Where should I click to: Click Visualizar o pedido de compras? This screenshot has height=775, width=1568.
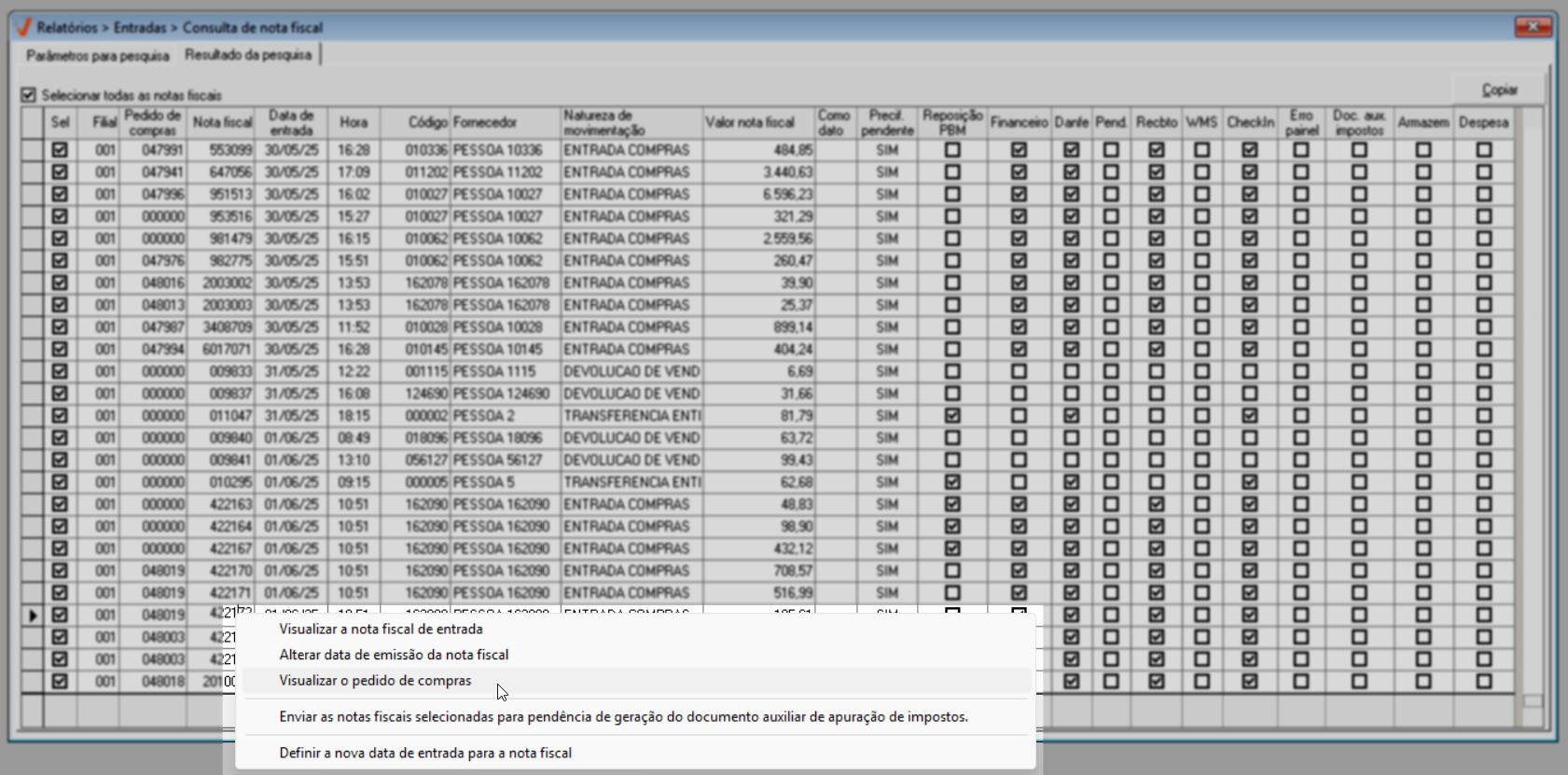pyautogui.click(x=375, y=681)
